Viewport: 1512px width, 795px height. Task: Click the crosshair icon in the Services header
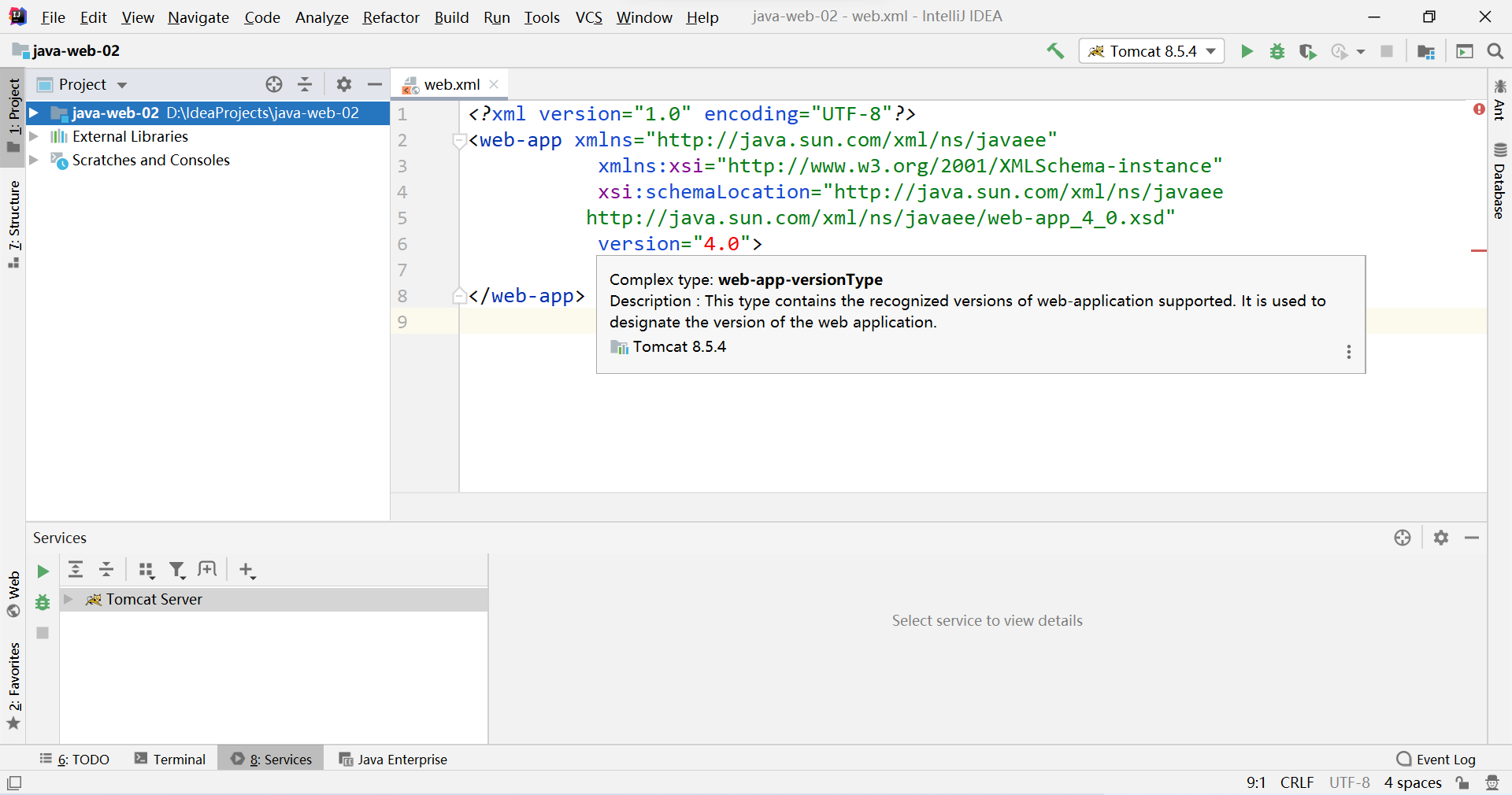(1403, 538)
